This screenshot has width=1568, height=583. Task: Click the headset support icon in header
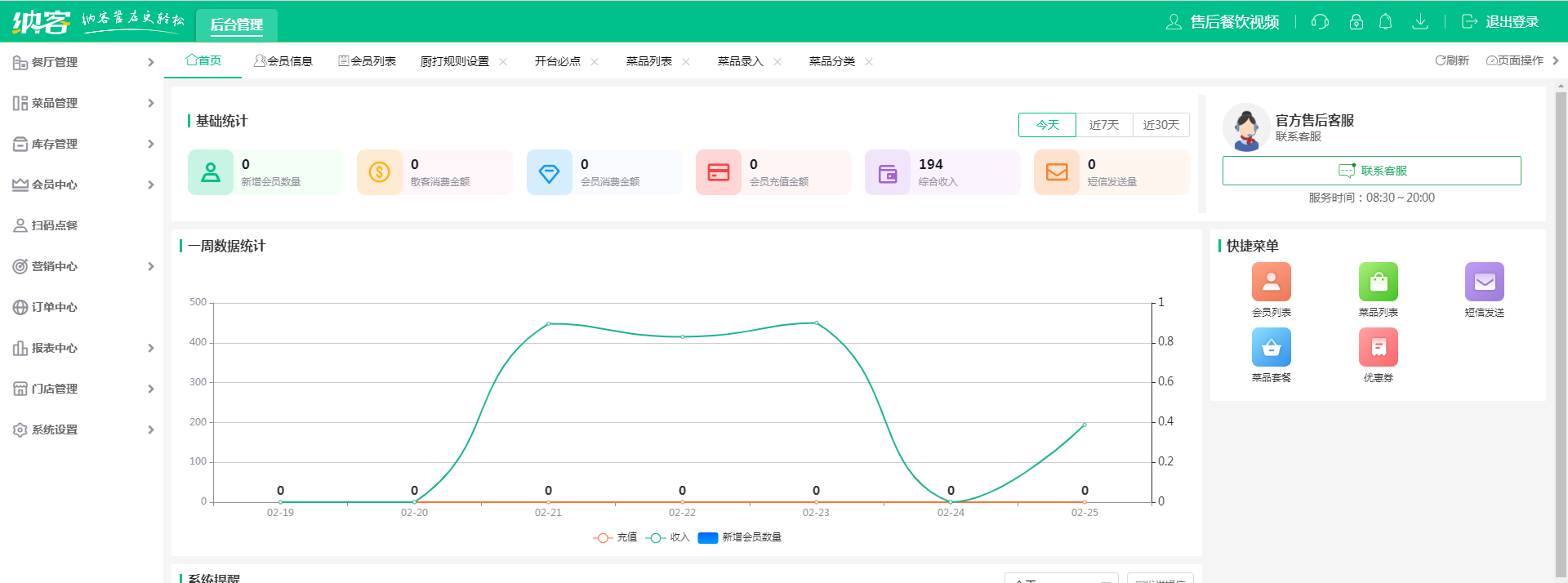tap(1320, 22)
